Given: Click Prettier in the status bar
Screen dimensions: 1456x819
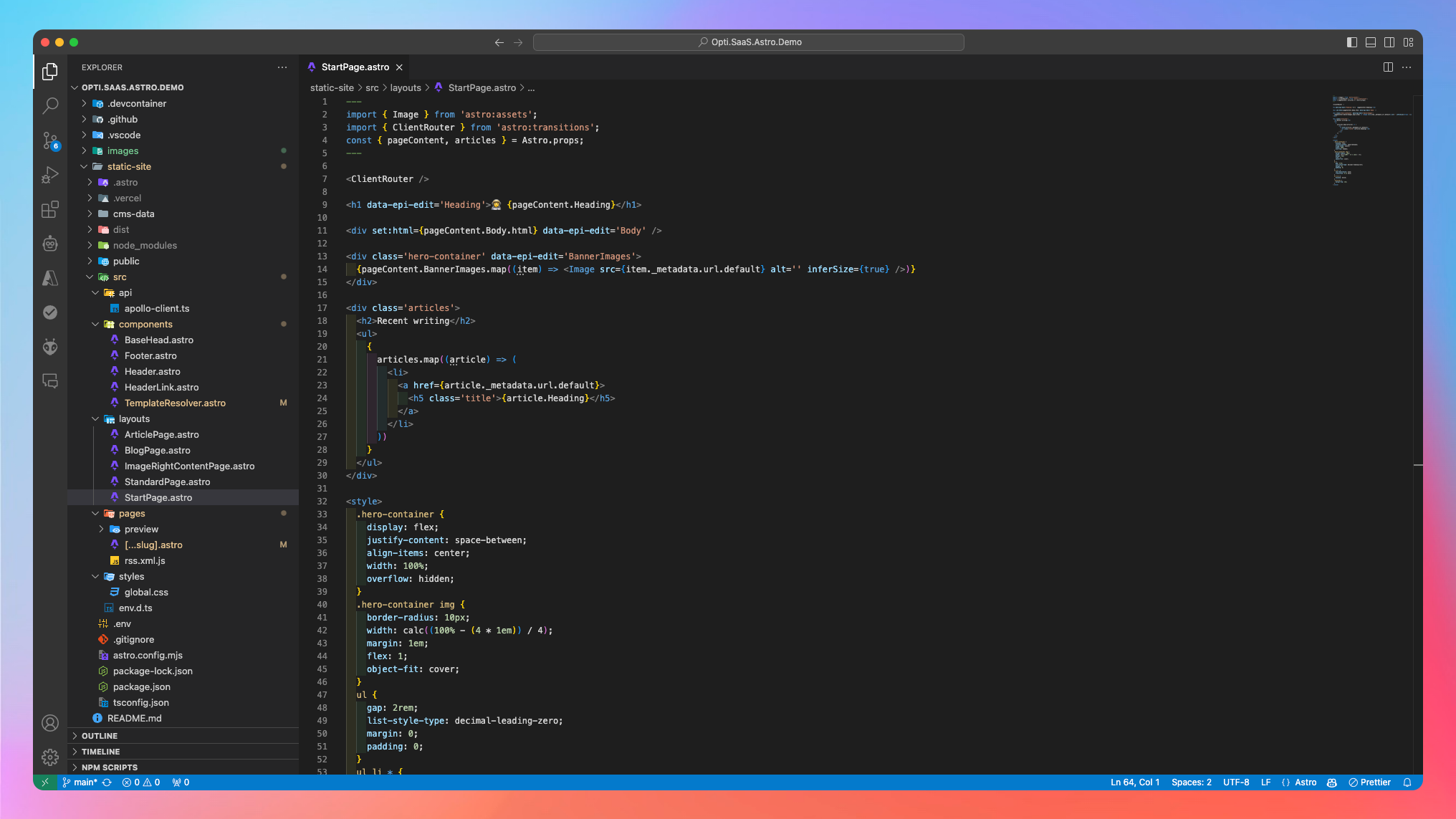Looking at the screenshot, I should [1369, 782].
